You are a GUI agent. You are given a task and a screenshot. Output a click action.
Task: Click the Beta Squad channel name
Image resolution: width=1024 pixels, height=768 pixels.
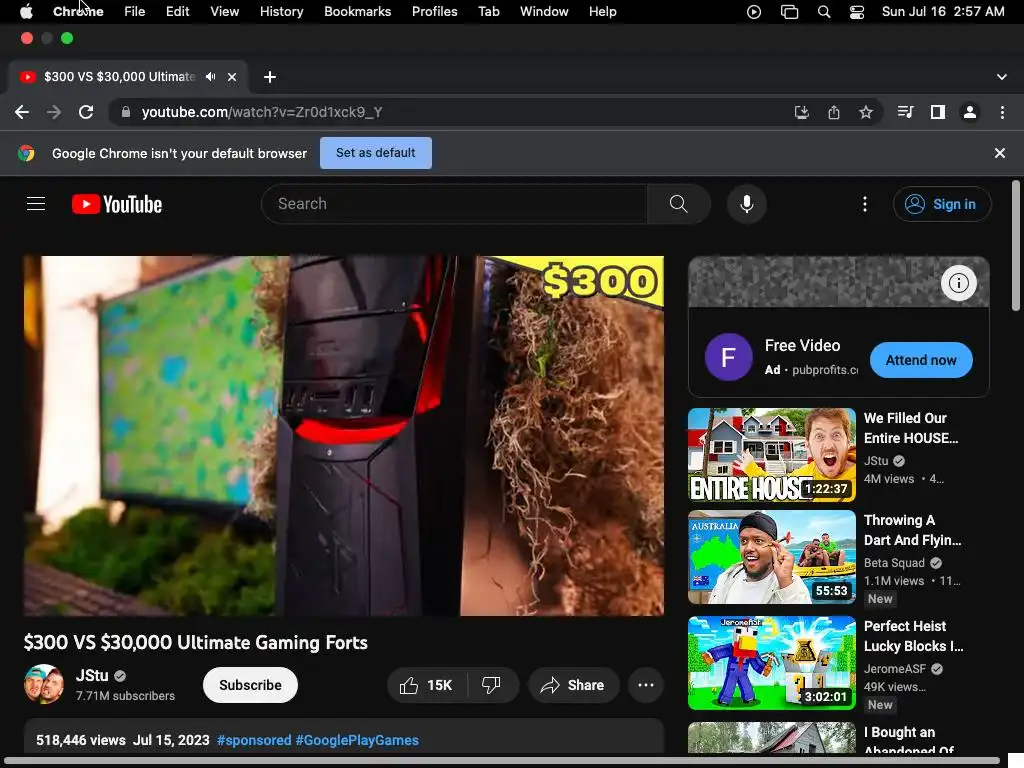click(894, 563)
